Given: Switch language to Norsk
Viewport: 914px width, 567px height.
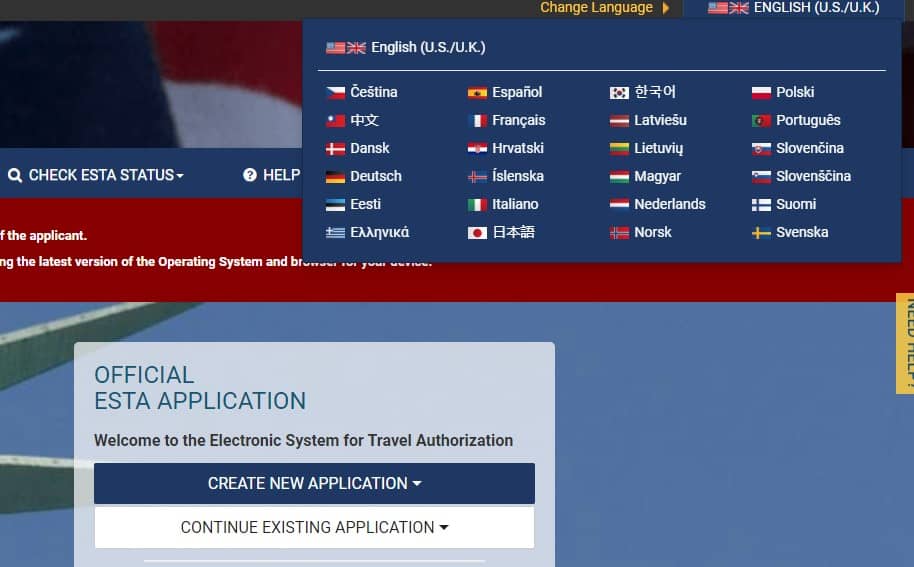Looking at the screenshot, I should point(641,232).
